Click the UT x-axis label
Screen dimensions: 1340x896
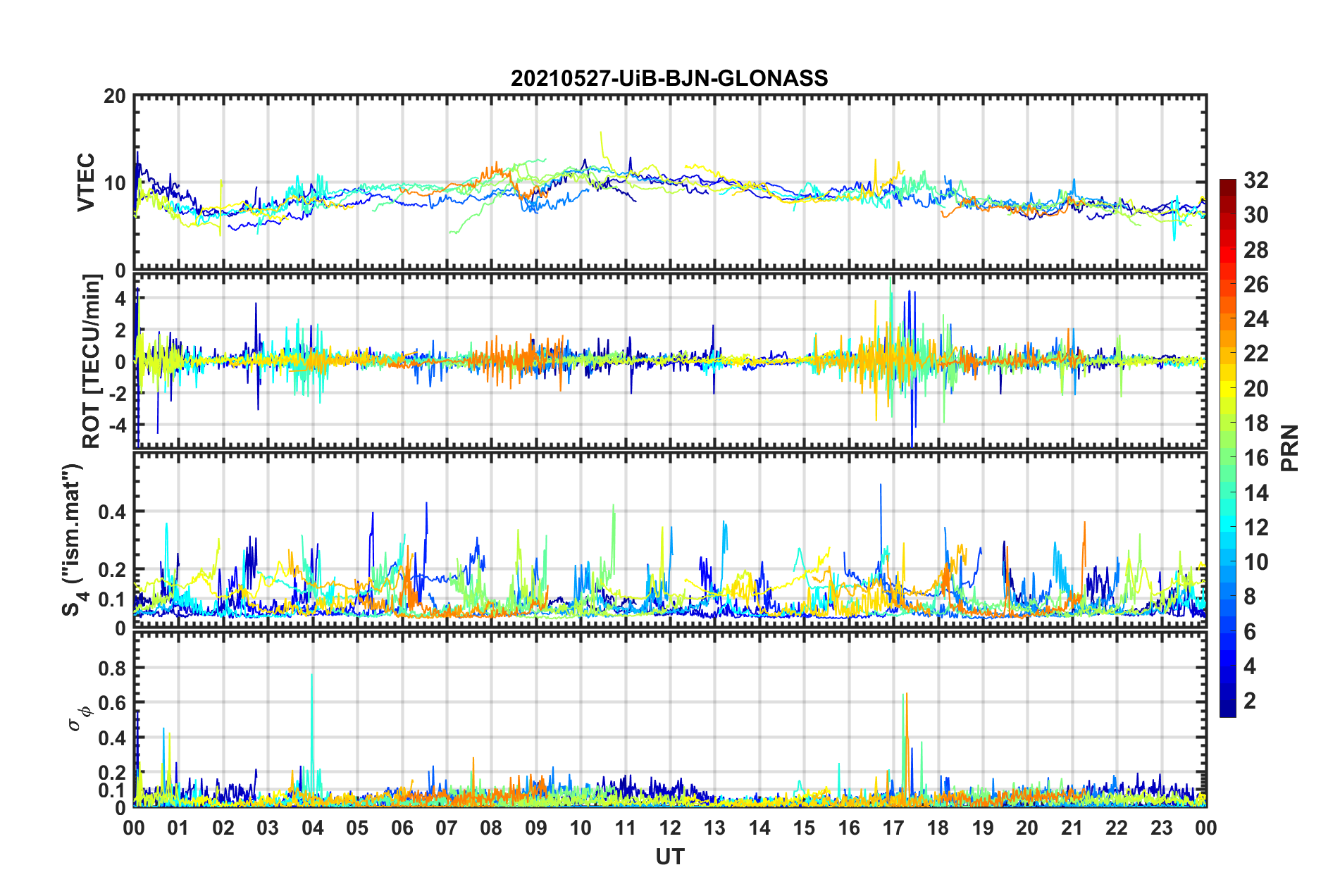pos(670,857)
